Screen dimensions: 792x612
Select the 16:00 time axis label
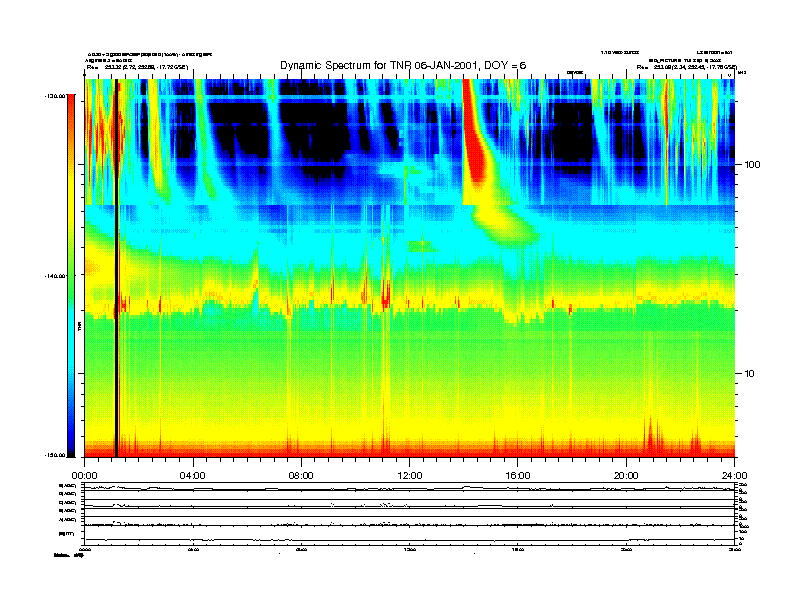coord(518,476)
